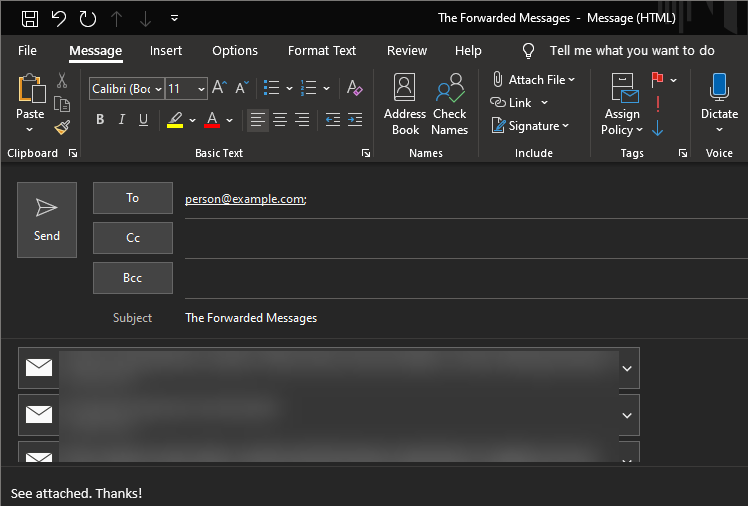
Task: Decrease font size
Action: (242, 87)
